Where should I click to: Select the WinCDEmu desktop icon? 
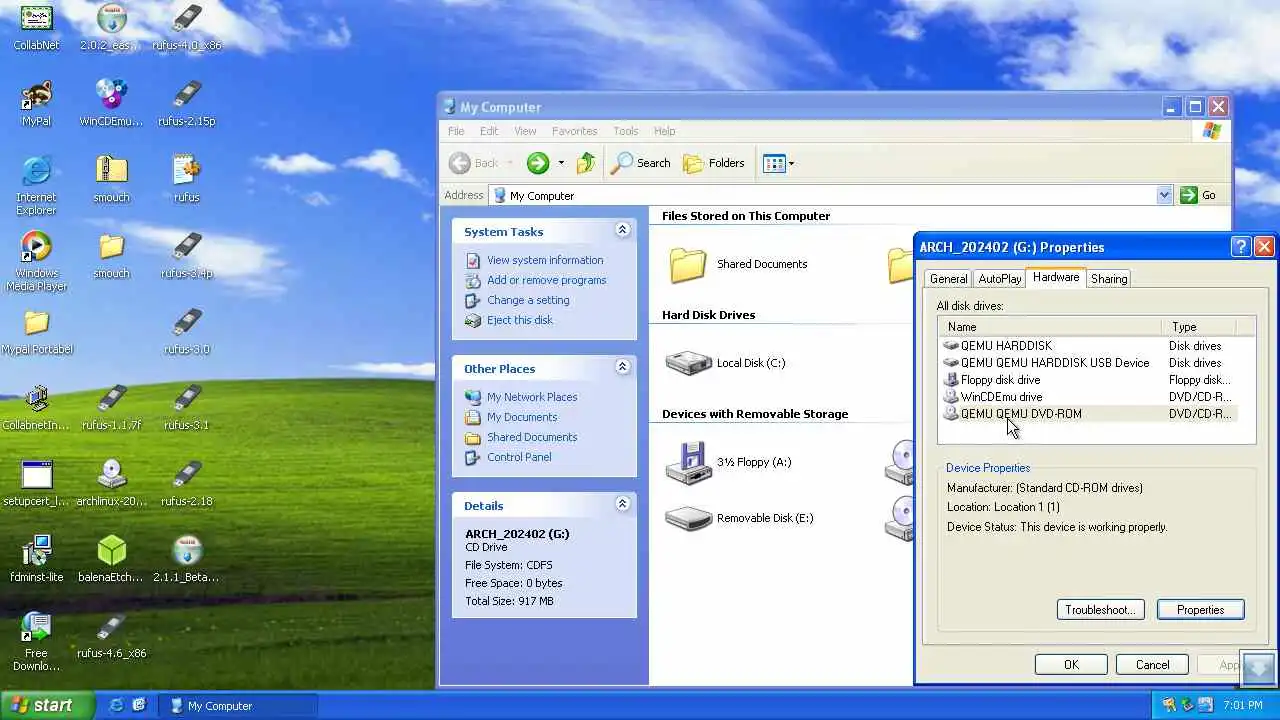(x=111, y=103)
